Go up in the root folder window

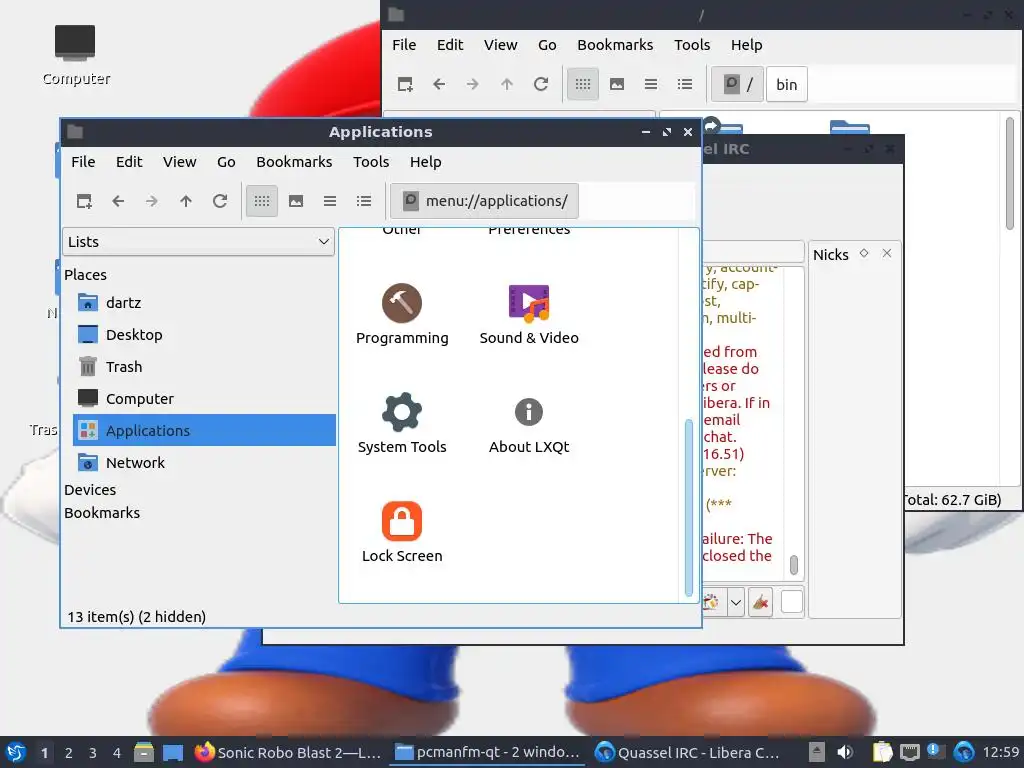pos(507,84)
